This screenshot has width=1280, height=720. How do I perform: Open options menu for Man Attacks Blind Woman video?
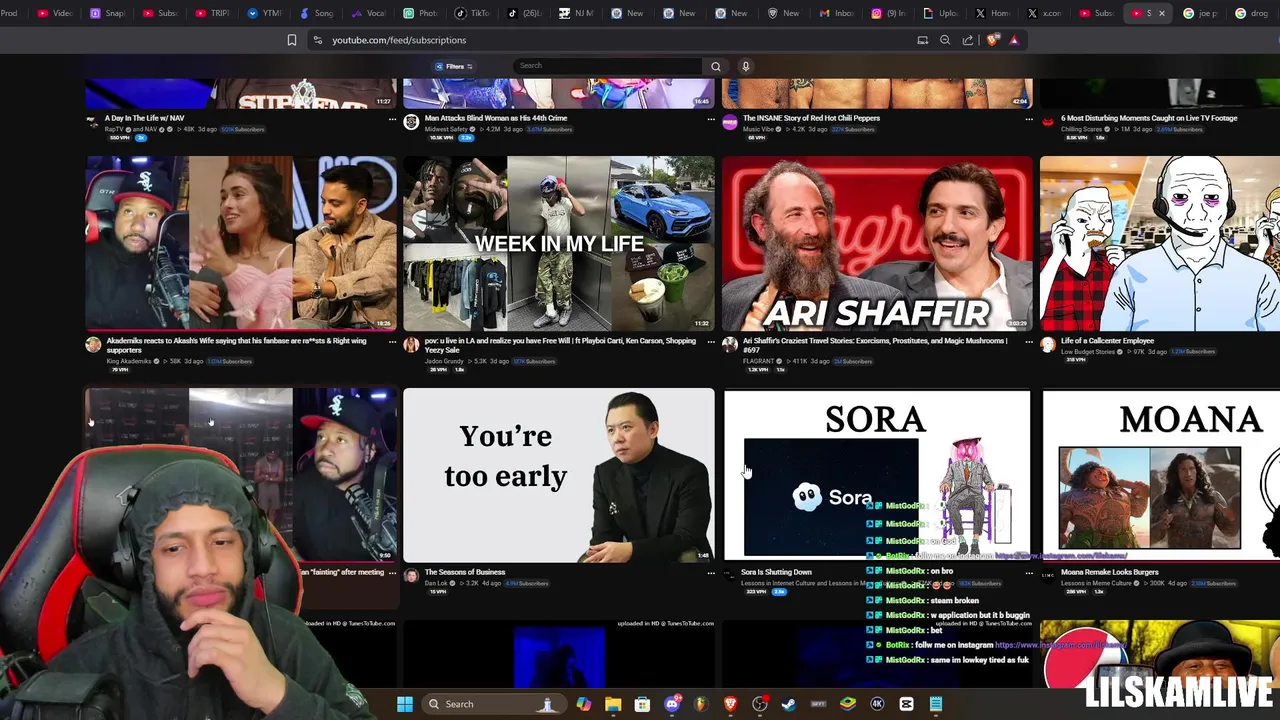[711, 119]
